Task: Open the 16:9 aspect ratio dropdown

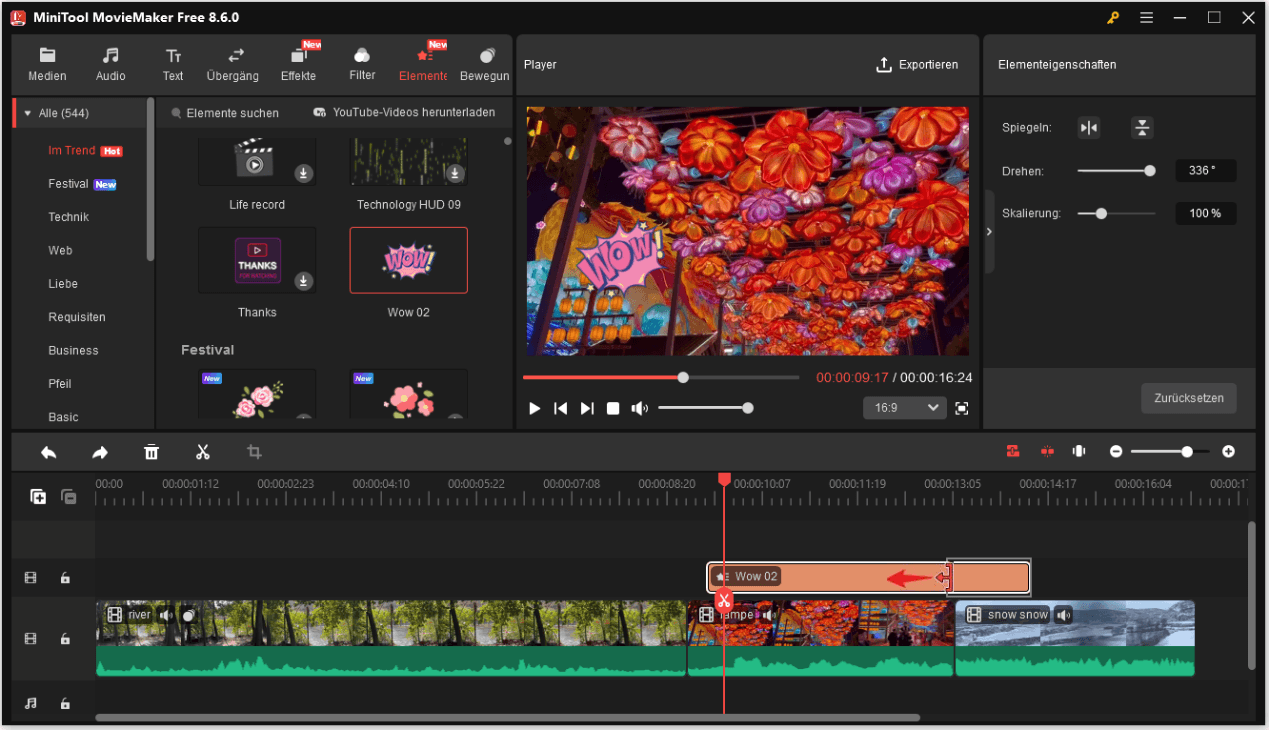Action: (904, 408)
